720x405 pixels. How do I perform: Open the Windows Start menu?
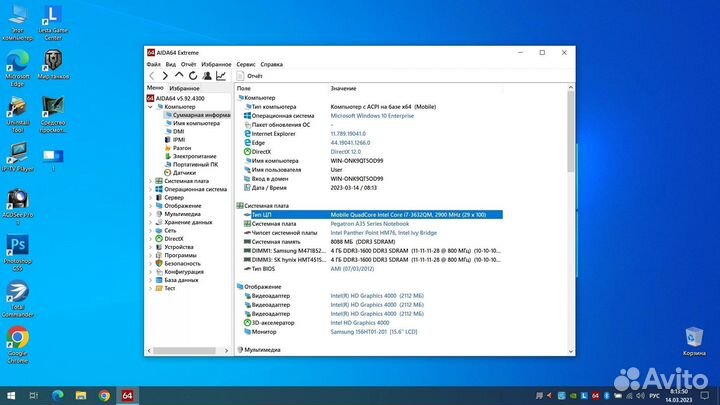pos(11,395)
